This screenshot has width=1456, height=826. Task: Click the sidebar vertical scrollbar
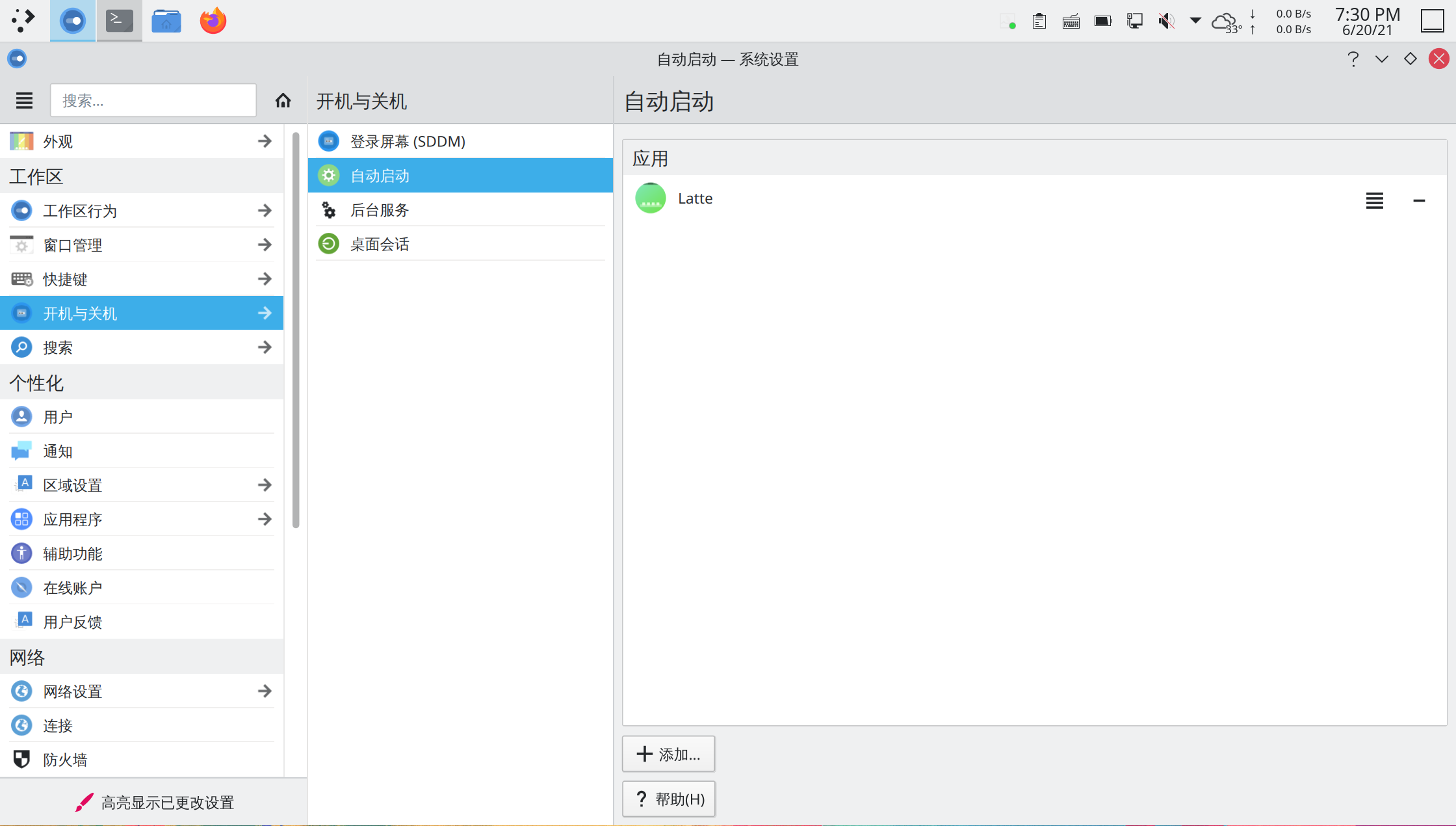pyautogui.click(x=296, y=330)
